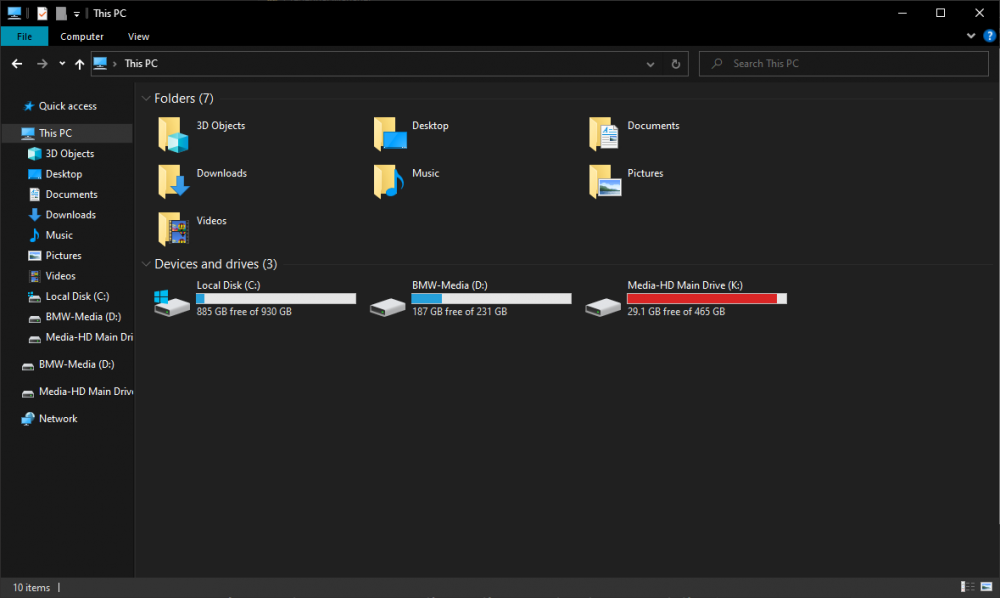This screenshot has height=598, width=1000.
Task: Open Customize Quick Access Toolbar dropdown
Action: coord(77,14)
